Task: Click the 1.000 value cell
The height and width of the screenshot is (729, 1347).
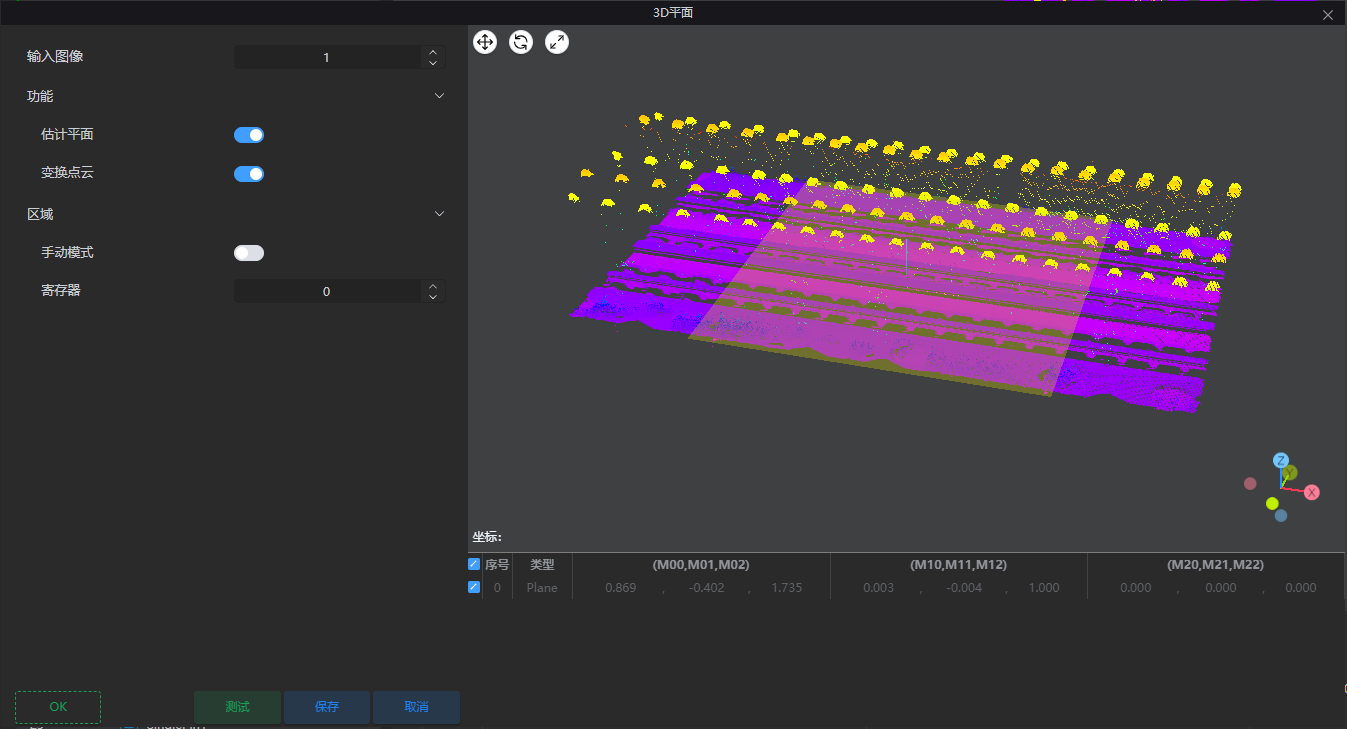Action: [x=1043, y=588]
